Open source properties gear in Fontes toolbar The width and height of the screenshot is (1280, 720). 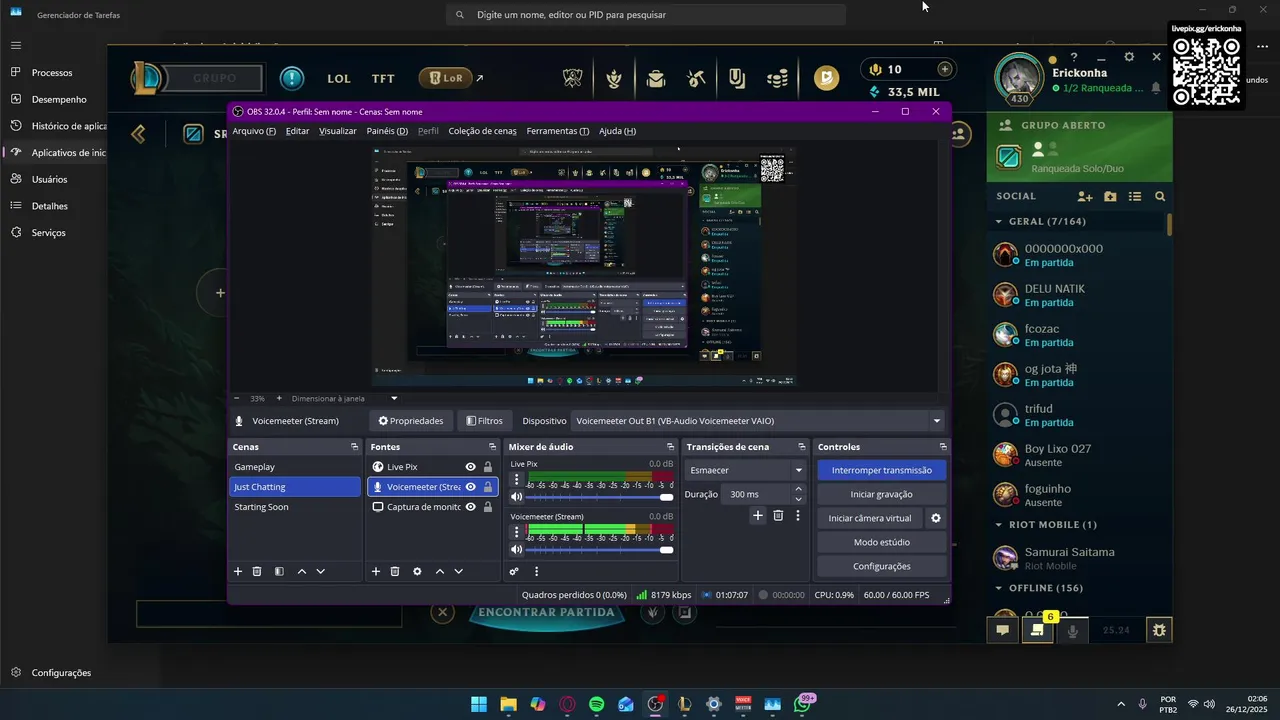417,571
